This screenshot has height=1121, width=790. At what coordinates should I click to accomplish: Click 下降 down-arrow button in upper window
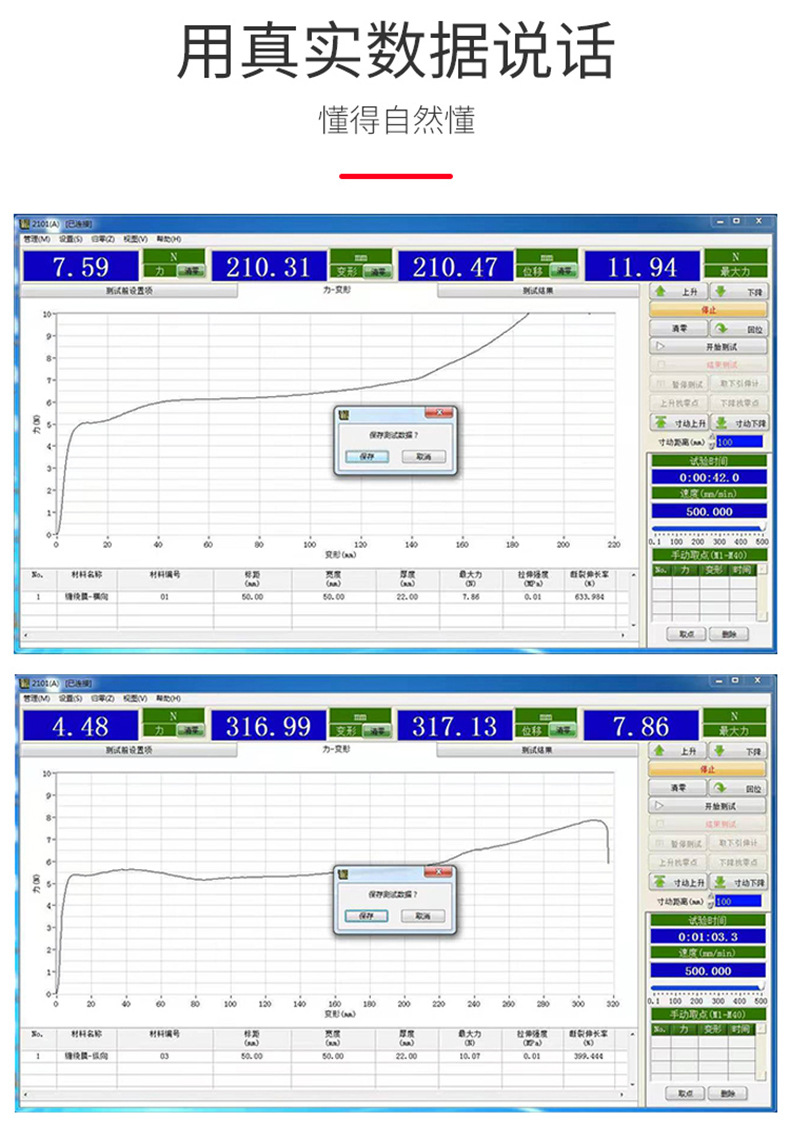click(738, 291)
